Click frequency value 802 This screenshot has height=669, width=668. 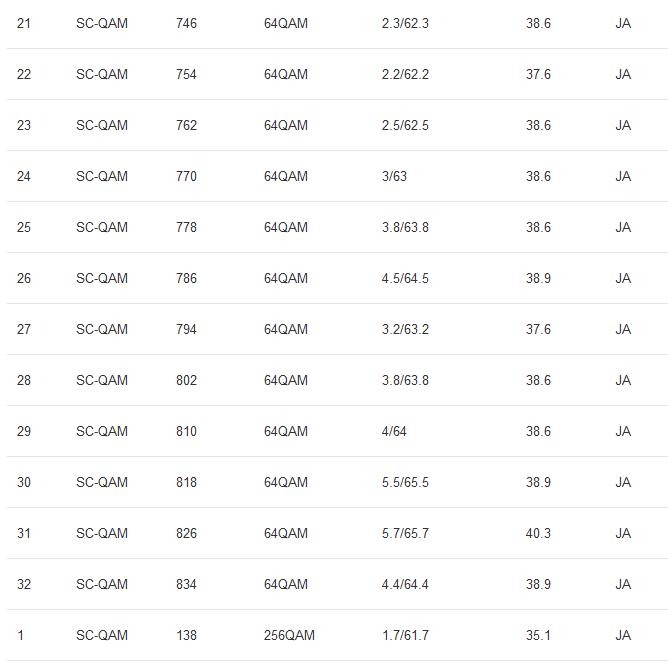(x=186, y=380)
